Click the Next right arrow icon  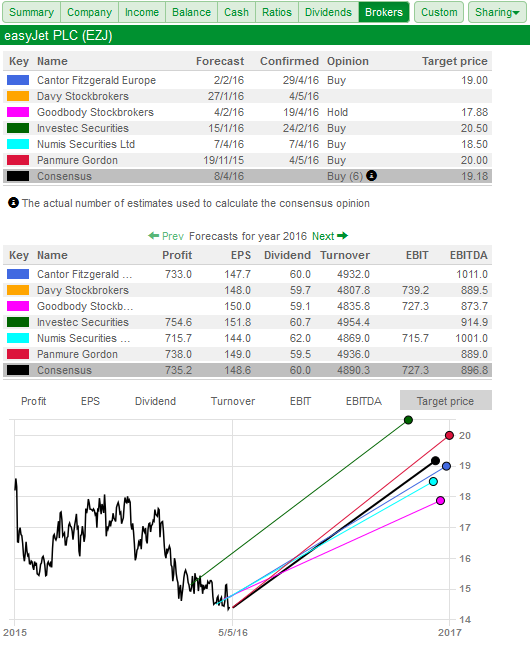343,236
